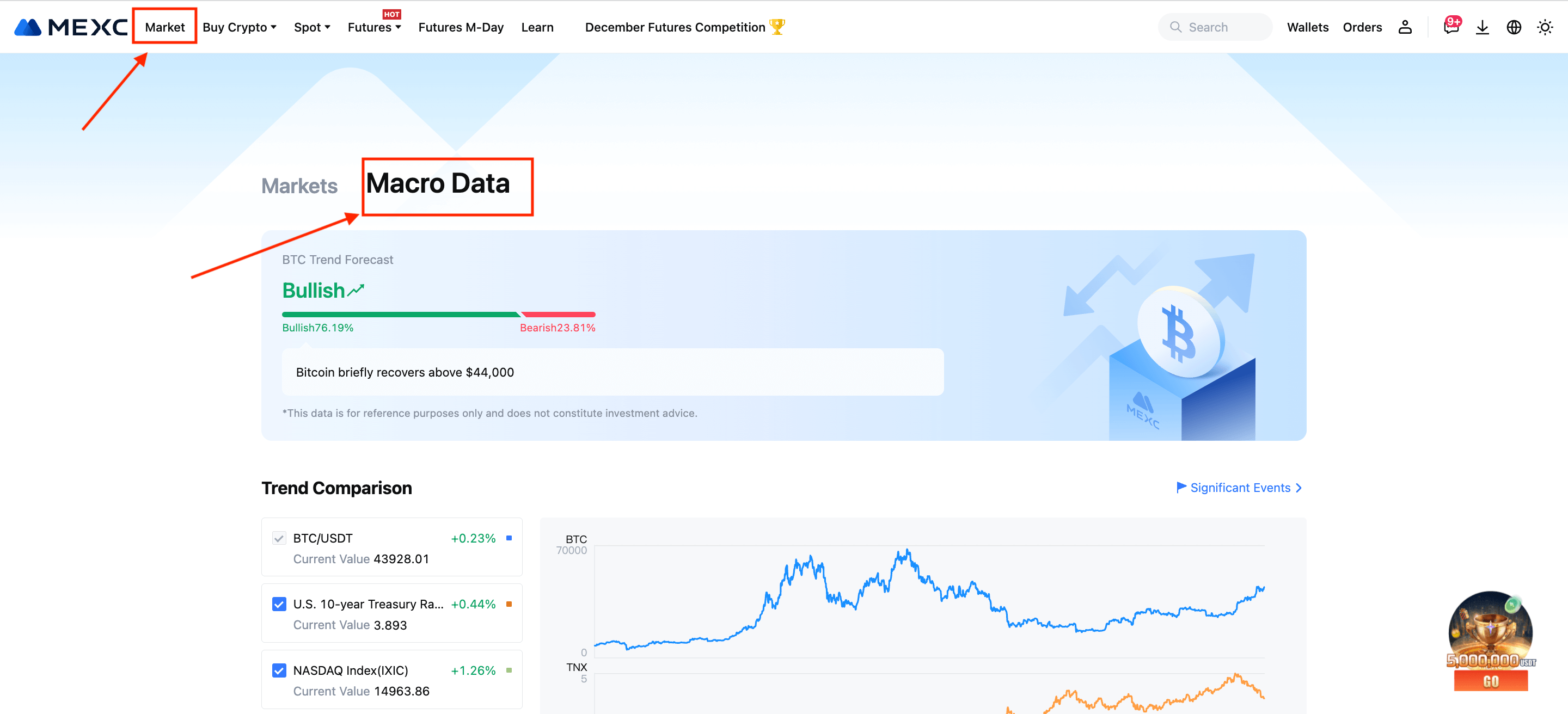1568x714 pixels.
Task: Open Futures M-Day page
Action: pos(461,27)
